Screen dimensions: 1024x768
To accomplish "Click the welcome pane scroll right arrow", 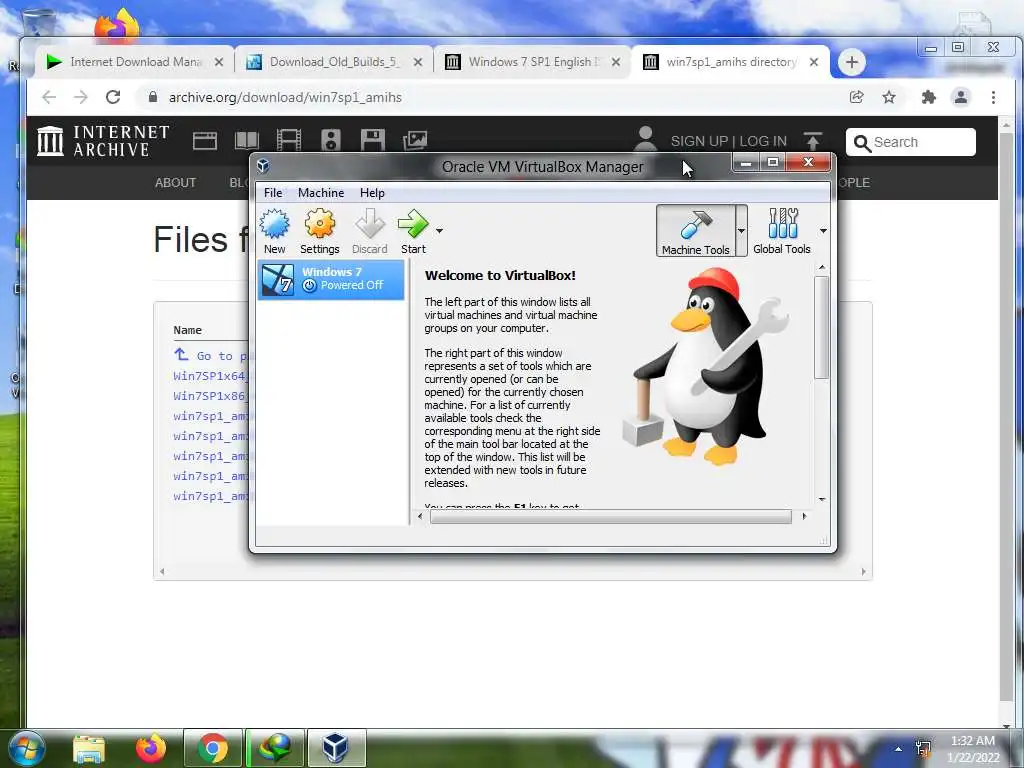I will (804, 517).
